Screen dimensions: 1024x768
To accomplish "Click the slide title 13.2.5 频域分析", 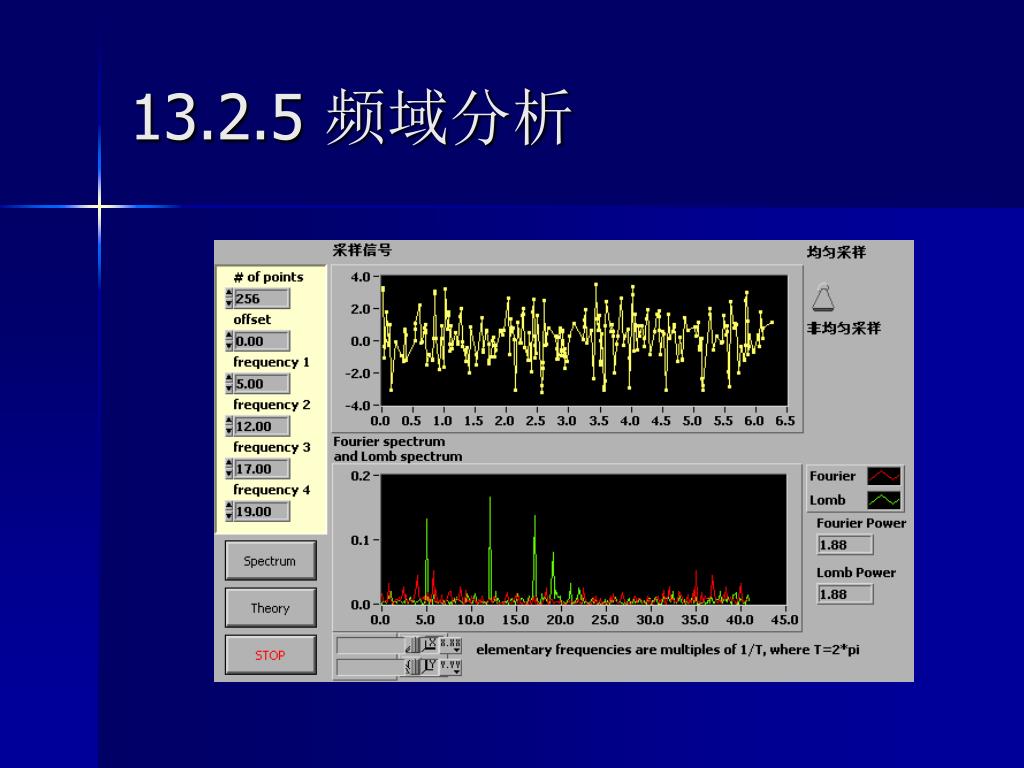I will [353, 118].
